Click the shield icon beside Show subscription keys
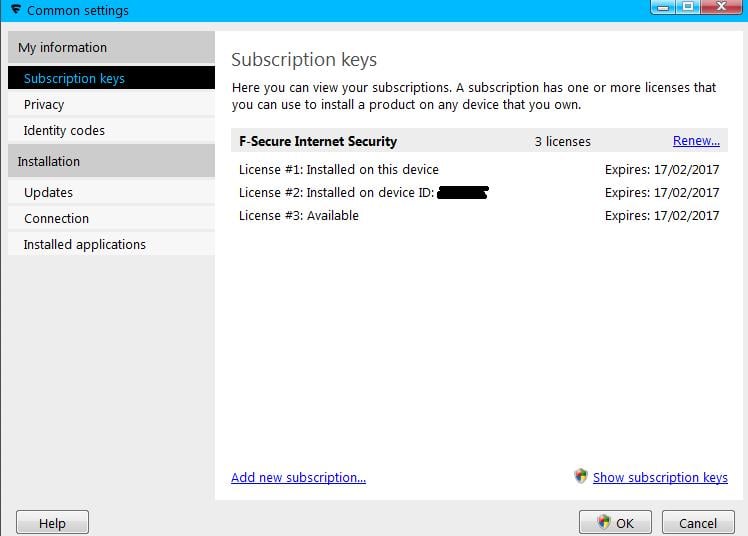This screenshot has height=536, width=748. tap(581, 476)
